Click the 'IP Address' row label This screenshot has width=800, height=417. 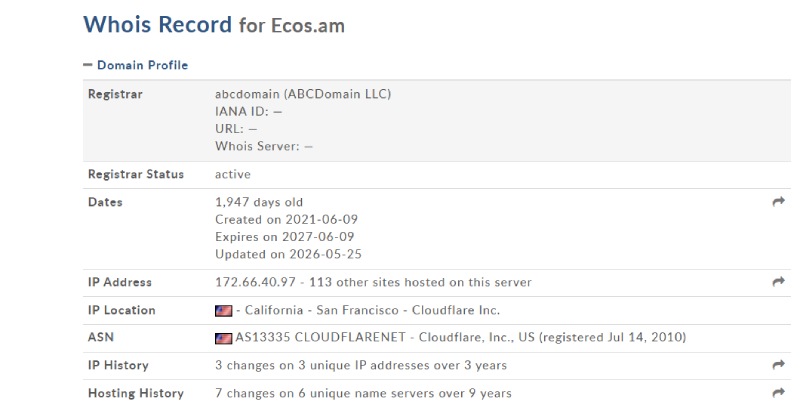click(120, 282)
